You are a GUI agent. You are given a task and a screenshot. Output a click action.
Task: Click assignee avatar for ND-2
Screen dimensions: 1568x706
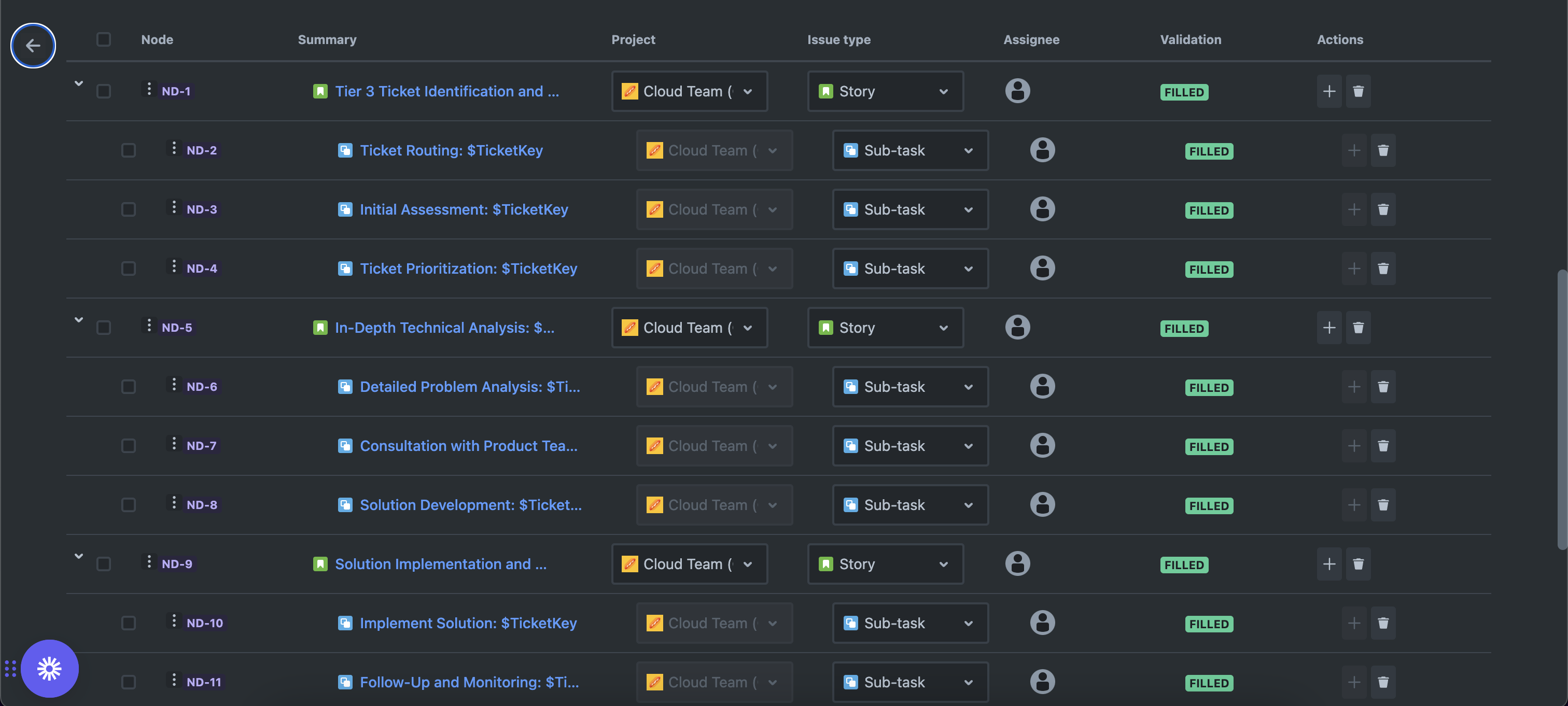[1042, 150]
